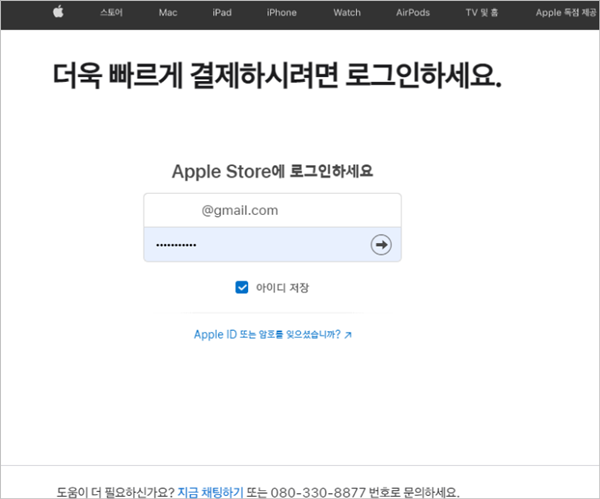
Task: Open the iPhone menu item
Action: [282, 13]
